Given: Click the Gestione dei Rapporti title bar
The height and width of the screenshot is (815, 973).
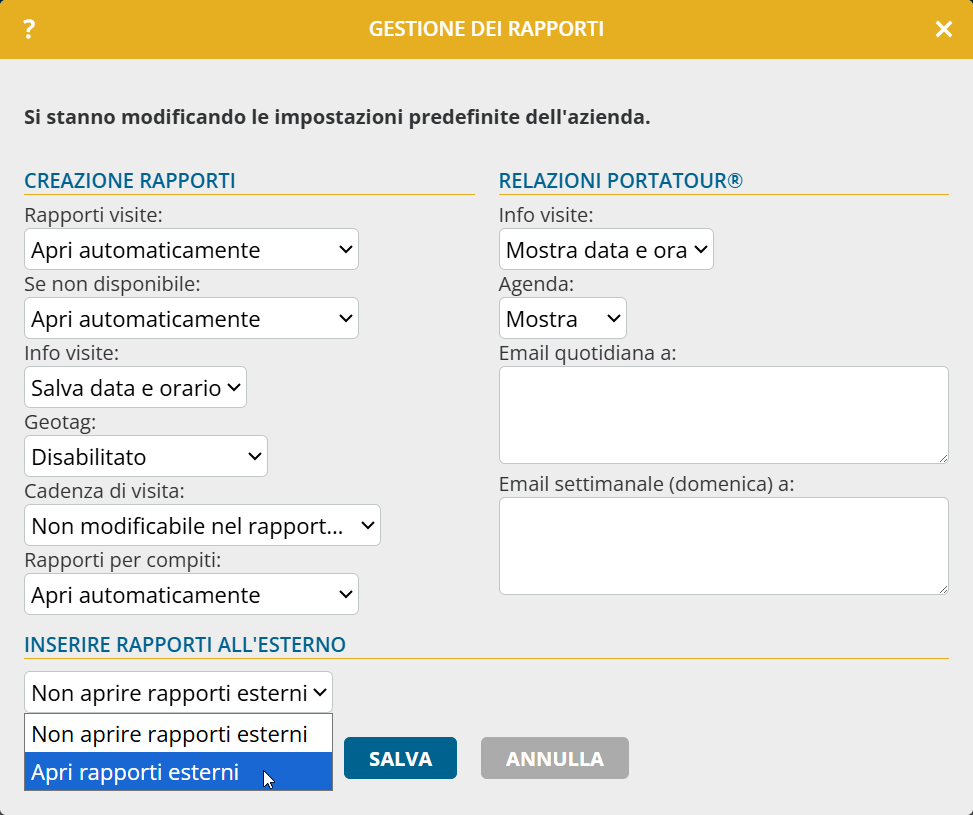Looking at the screenshot, I should (x=486, y=29).
